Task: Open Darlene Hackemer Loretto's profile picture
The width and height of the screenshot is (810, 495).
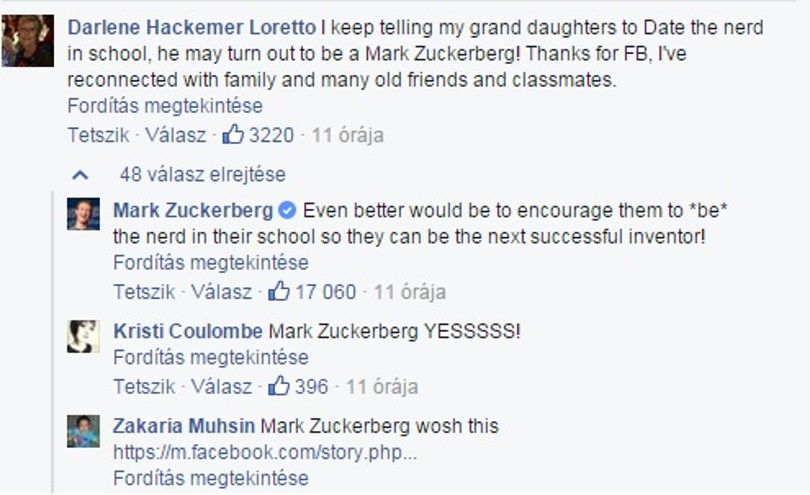Action: 27,40
